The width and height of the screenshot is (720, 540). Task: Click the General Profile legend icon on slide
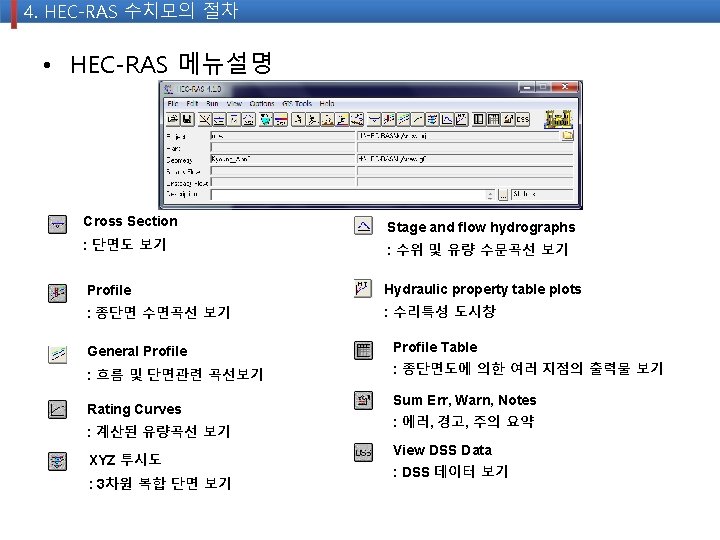pyautogui.click(x=57, y=354)
